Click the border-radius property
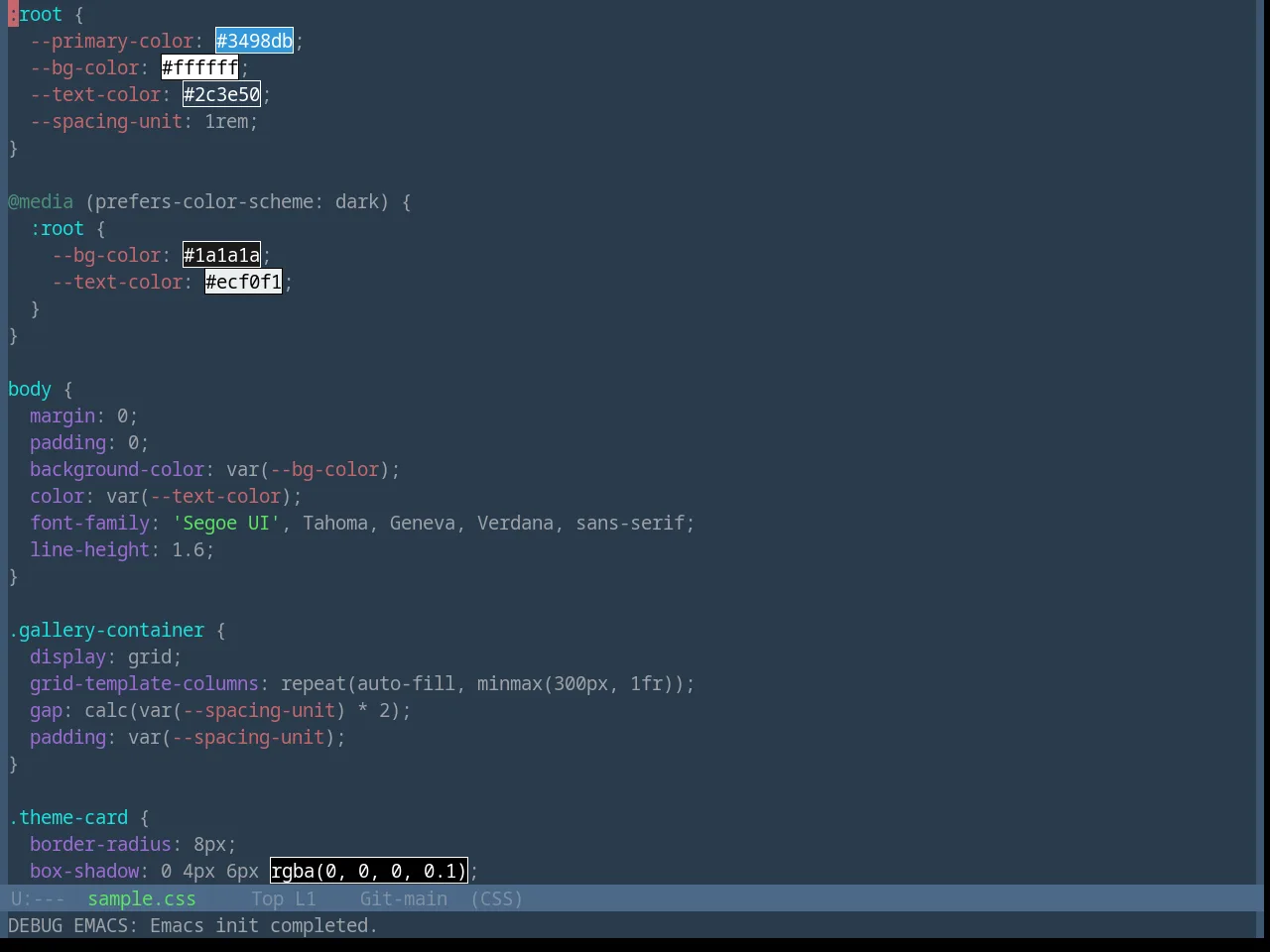This screenshot has width=1270, height=952. pyautogui.click(x=101, y=844)
